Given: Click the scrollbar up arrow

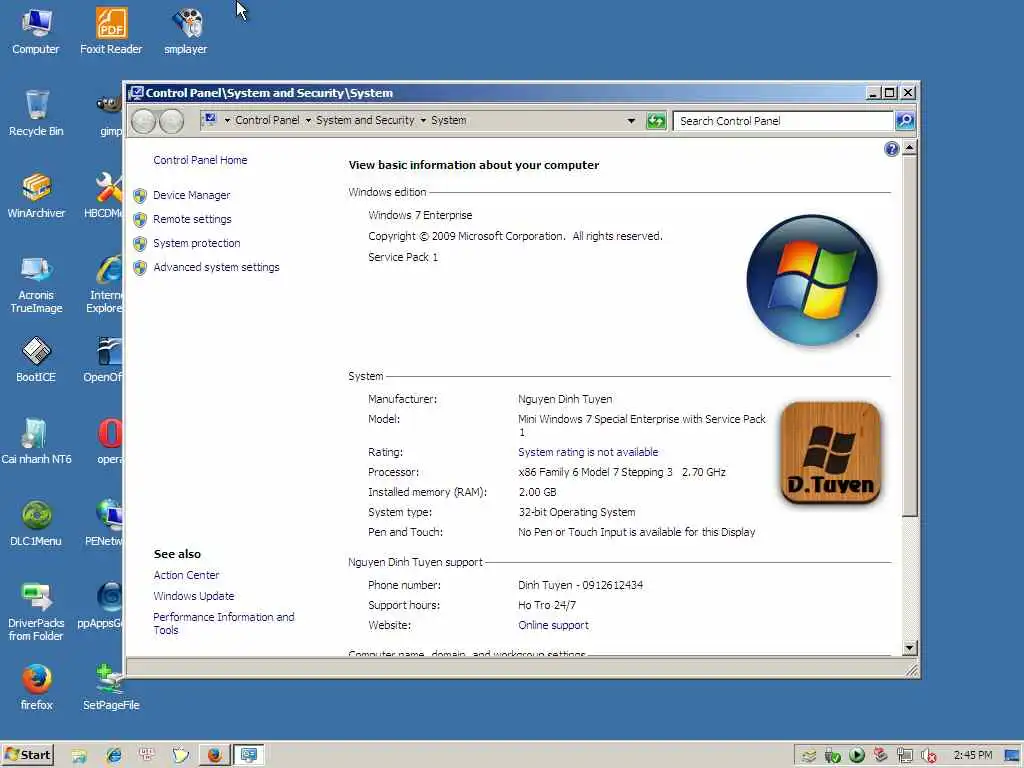Looking at the screenshot, I should 909,148.
